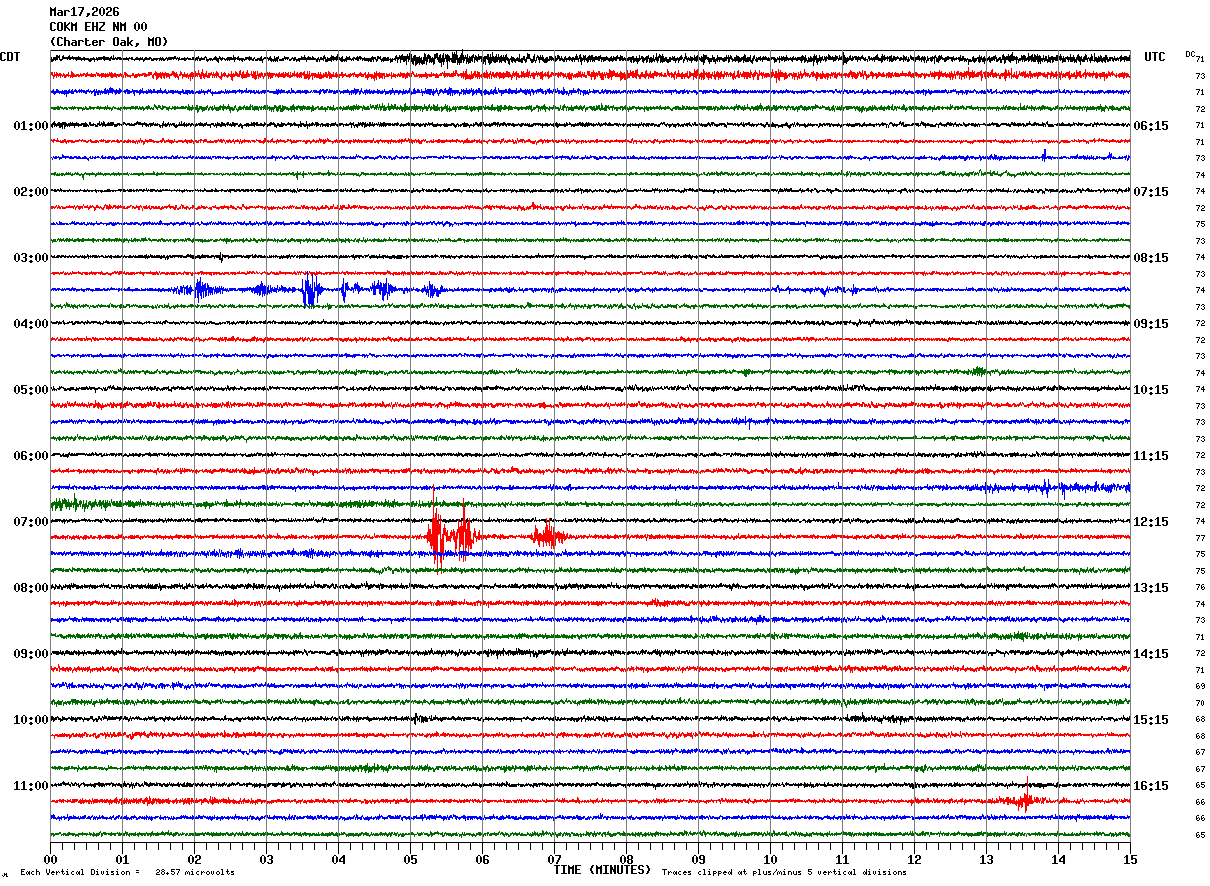Image resolution: width=1210 pixels, height=886 pixels.
Task: Click minute 15 on the time axis
Action: pyautogui.click(x=1130, y=859)
